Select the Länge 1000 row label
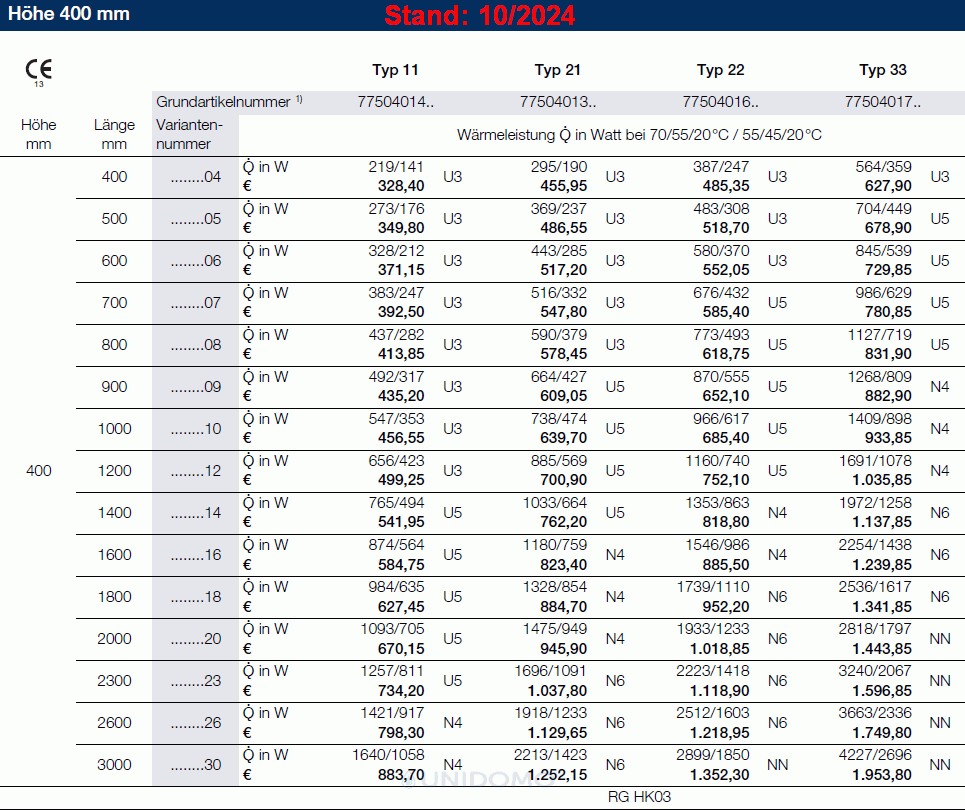Image resolution: width=965 pixels, height=810 pixels. coord(115,429)
